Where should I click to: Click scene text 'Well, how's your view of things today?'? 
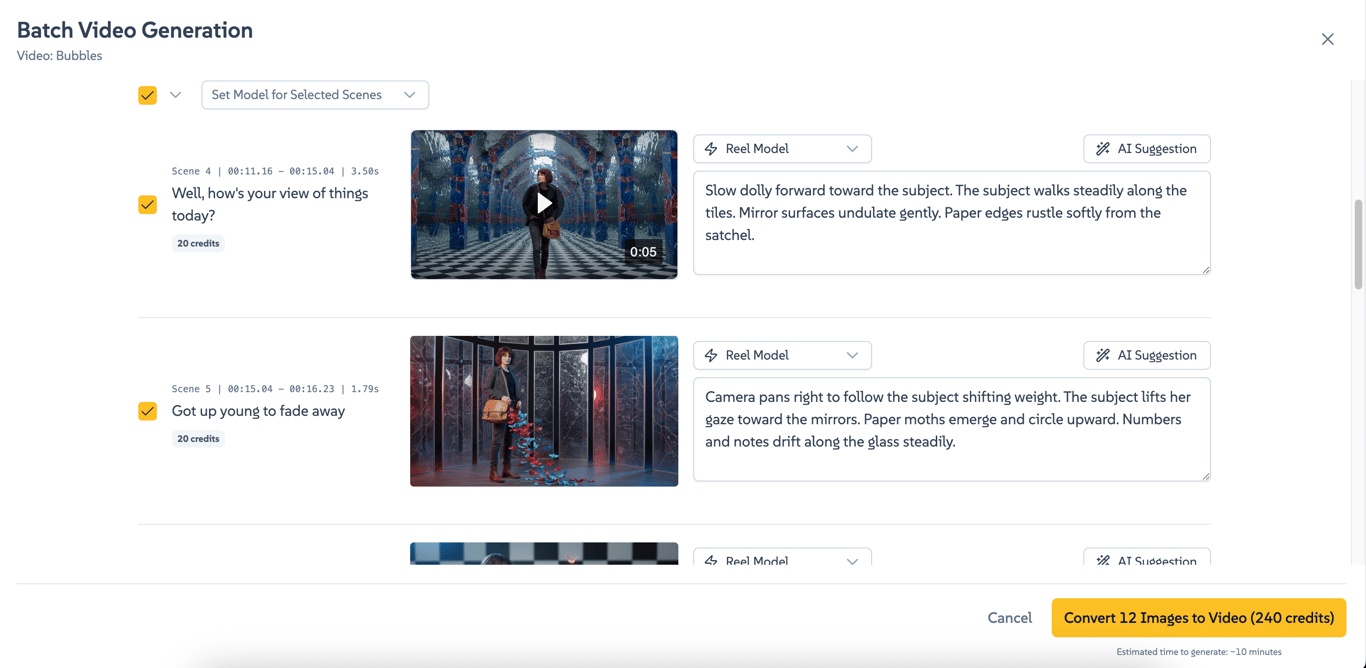[270, 204]
